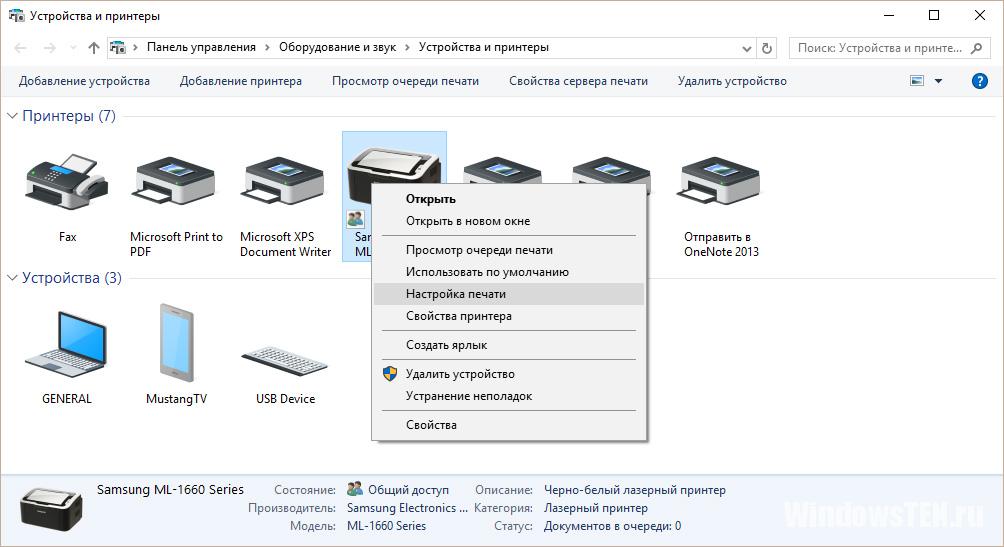Click the search magnifier icon

point(976,48)
